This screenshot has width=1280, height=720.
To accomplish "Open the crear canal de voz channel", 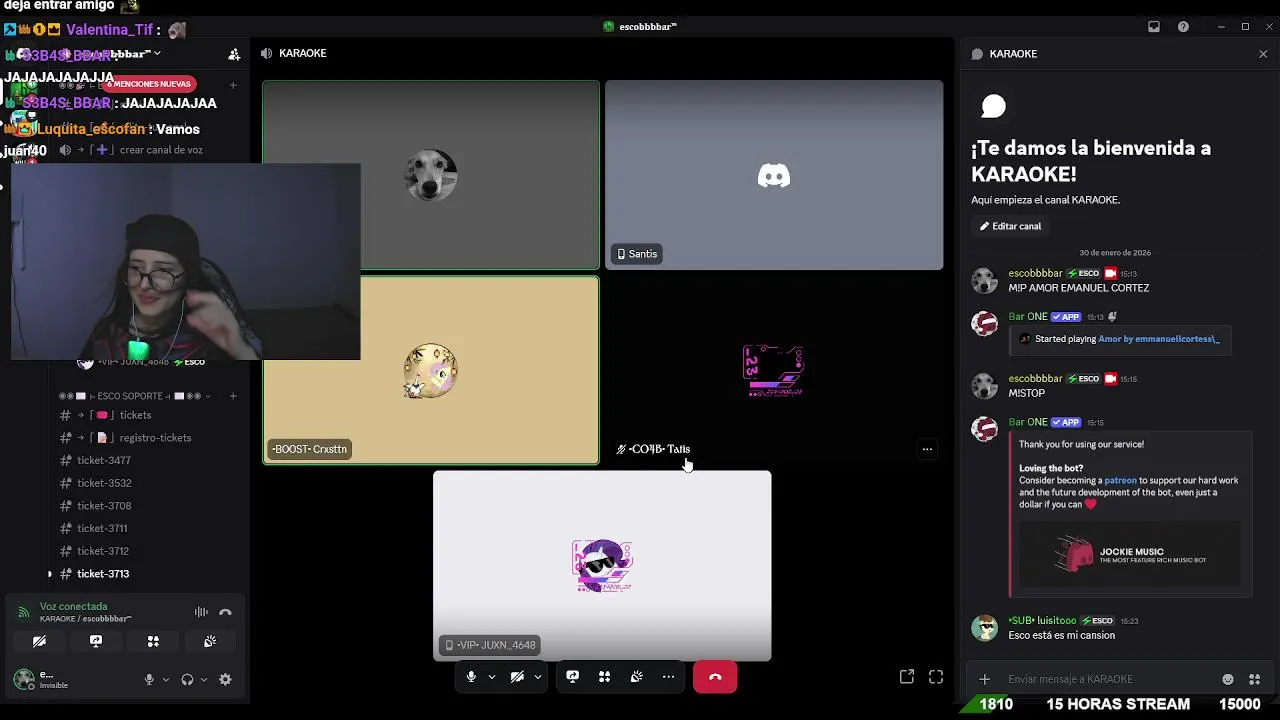I will pos(161,150).
